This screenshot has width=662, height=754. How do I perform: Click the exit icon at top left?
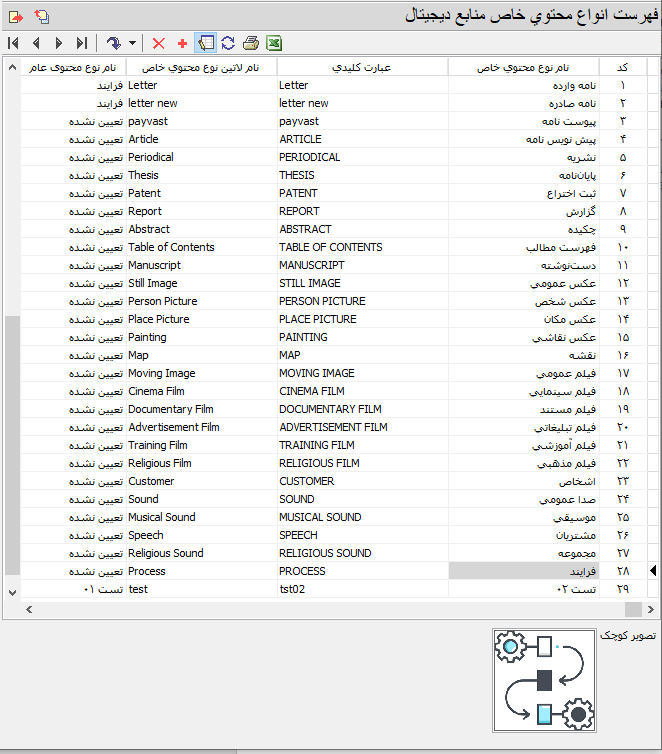16,16
